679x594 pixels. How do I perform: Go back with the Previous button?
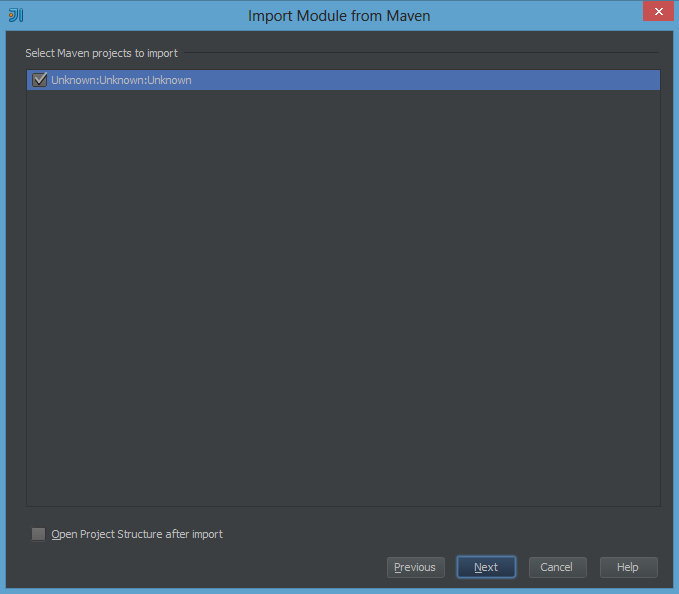416,567
